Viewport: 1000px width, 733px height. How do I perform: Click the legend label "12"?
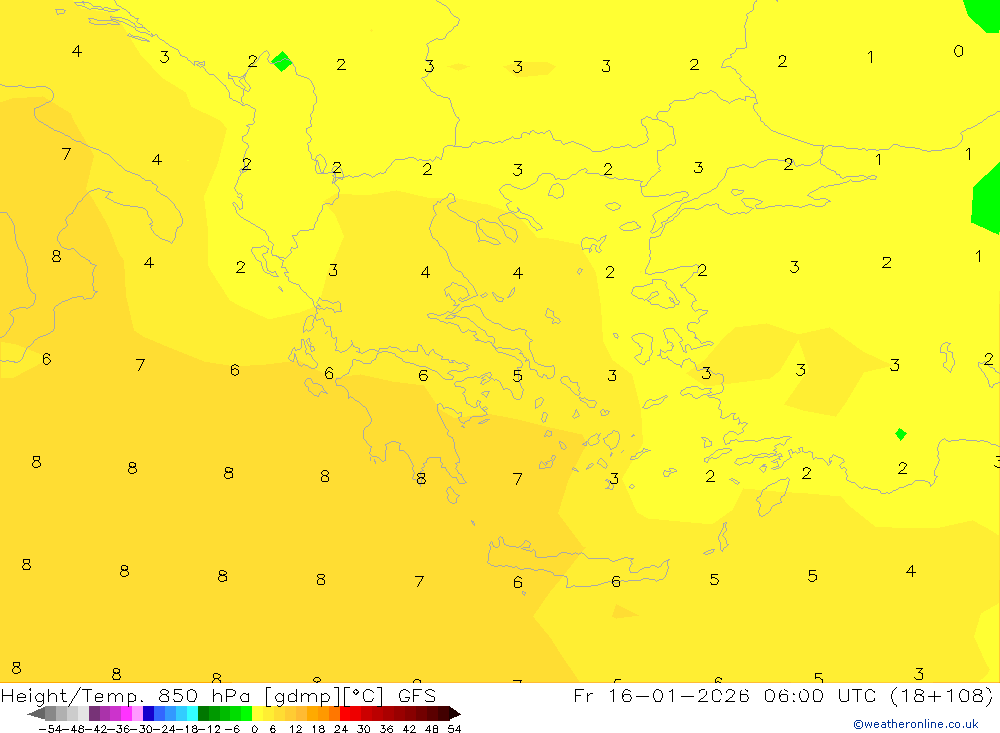tap(295, 729)
